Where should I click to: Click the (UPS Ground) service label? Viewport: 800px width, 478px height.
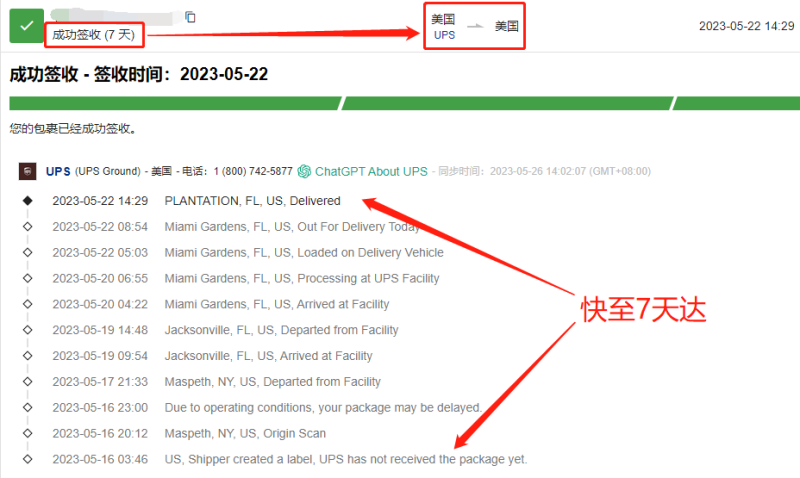108,171
